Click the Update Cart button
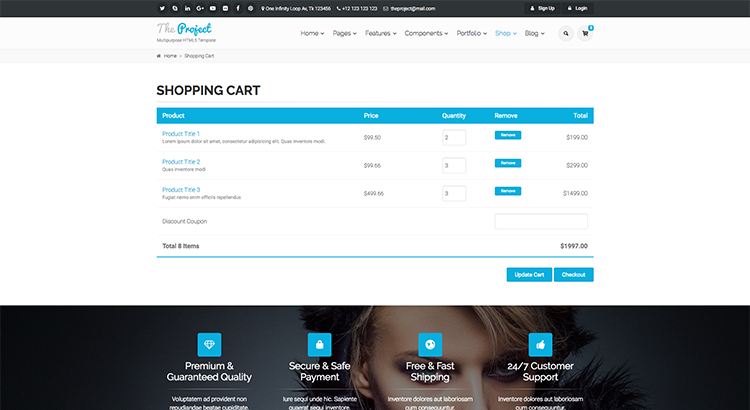This screenshot has height=410, width=750. click(x=529, y=274)
